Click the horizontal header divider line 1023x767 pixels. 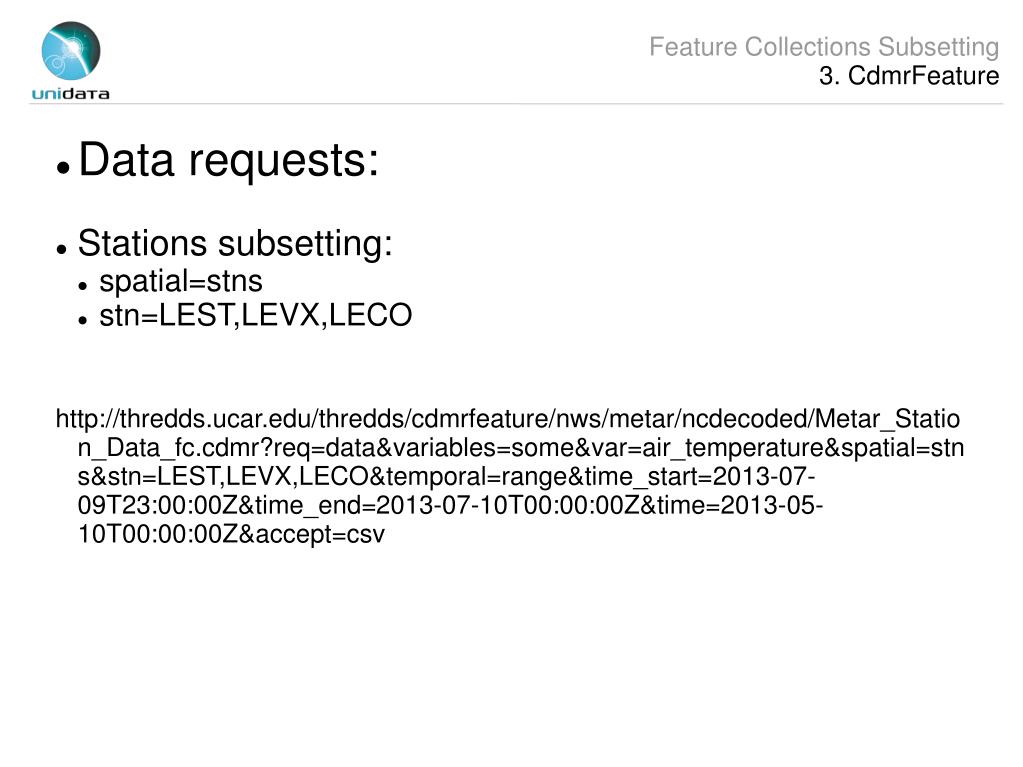point(516,104)
